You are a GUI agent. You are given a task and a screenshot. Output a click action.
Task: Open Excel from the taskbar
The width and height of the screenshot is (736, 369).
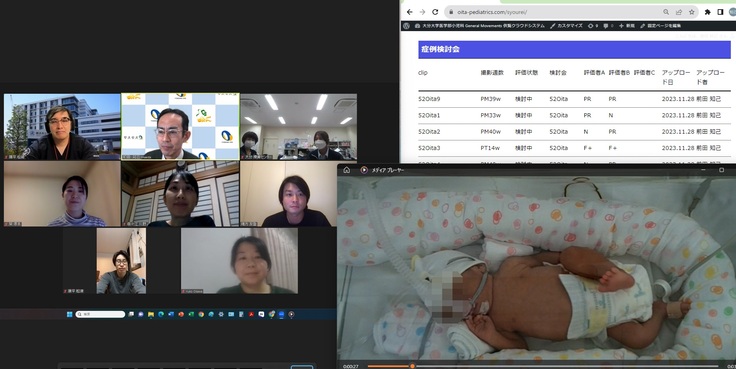191,314
